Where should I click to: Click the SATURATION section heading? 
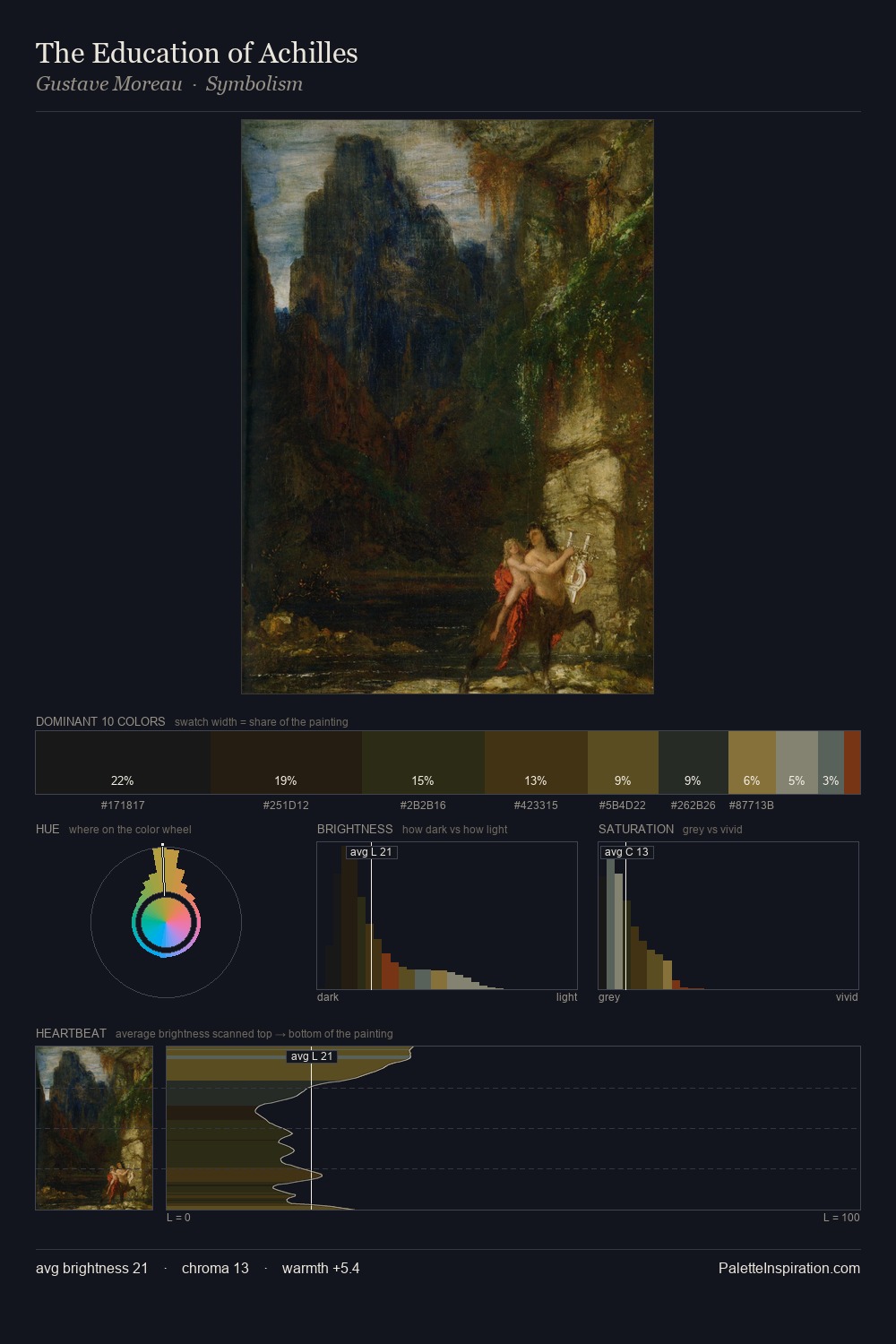(x=636, y=829)
